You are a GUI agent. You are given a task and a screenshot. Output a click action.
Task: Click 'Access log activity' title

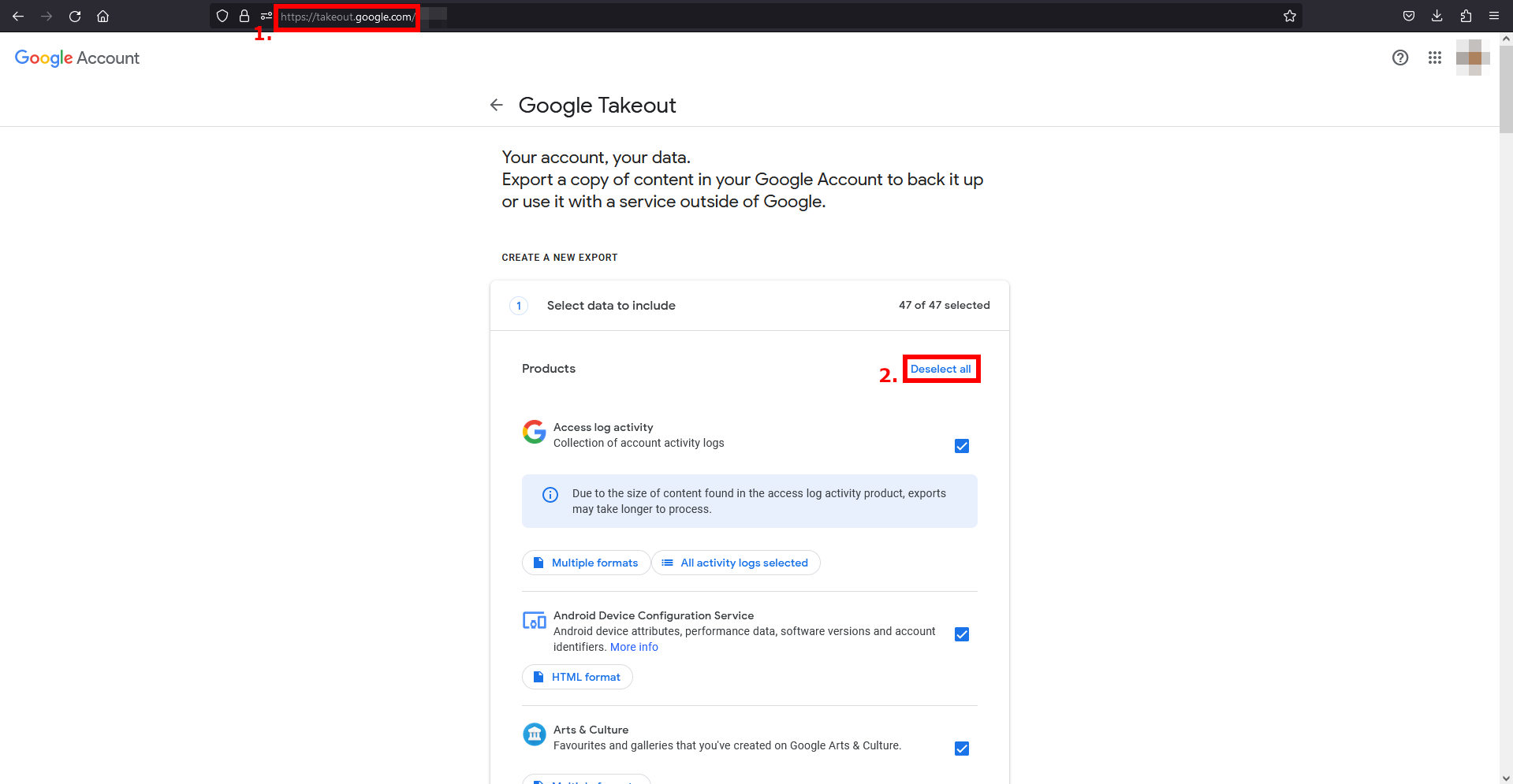[603, 427]
